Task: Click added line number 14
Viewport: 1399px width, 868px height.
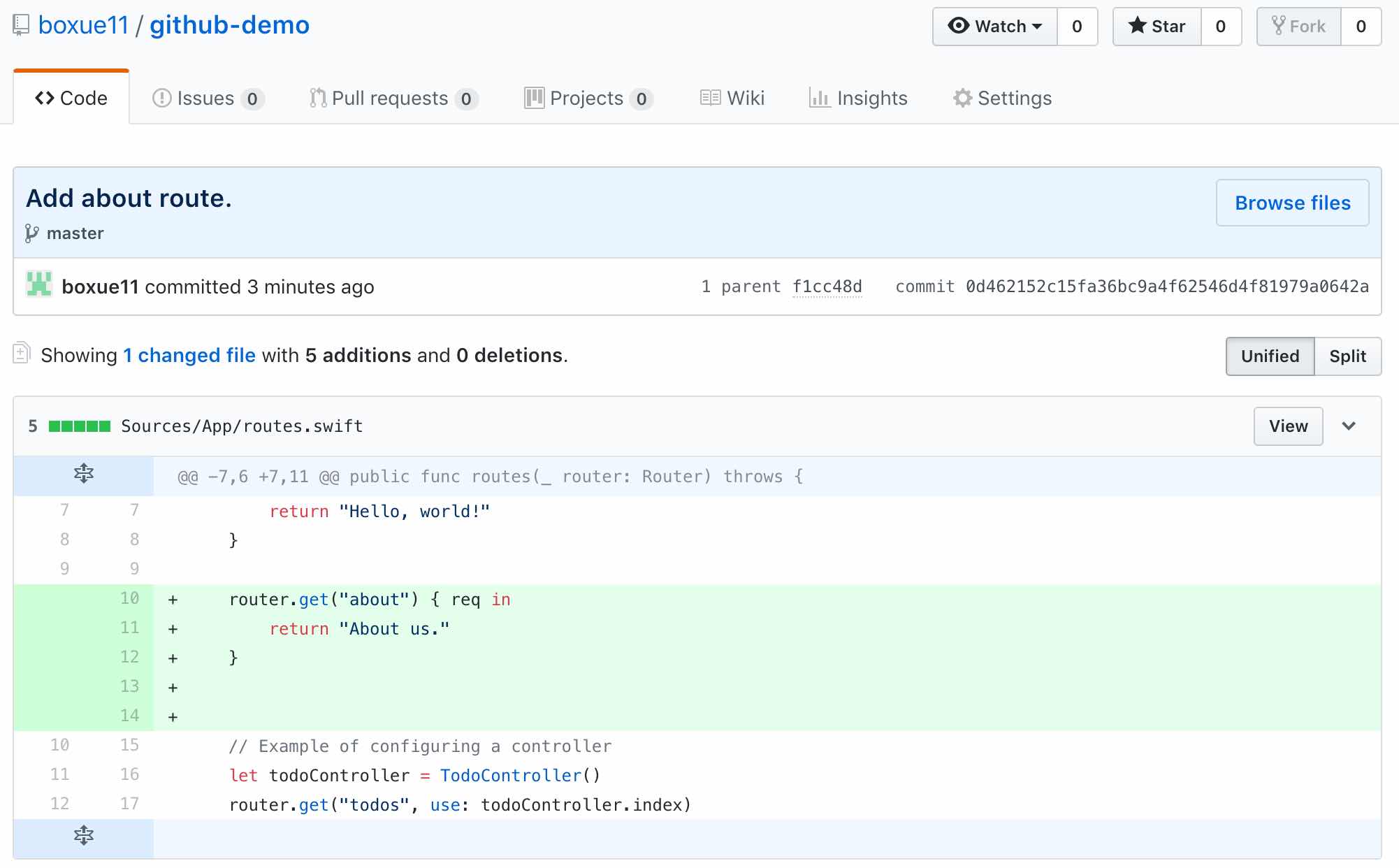Action: click(x=129, y=716)
